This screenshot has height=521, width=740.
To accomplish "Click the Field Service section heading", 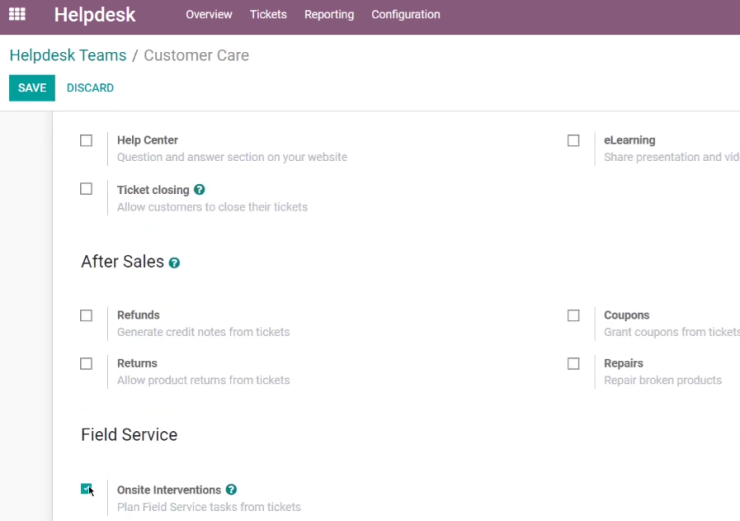I will click(x=129, y=435).
